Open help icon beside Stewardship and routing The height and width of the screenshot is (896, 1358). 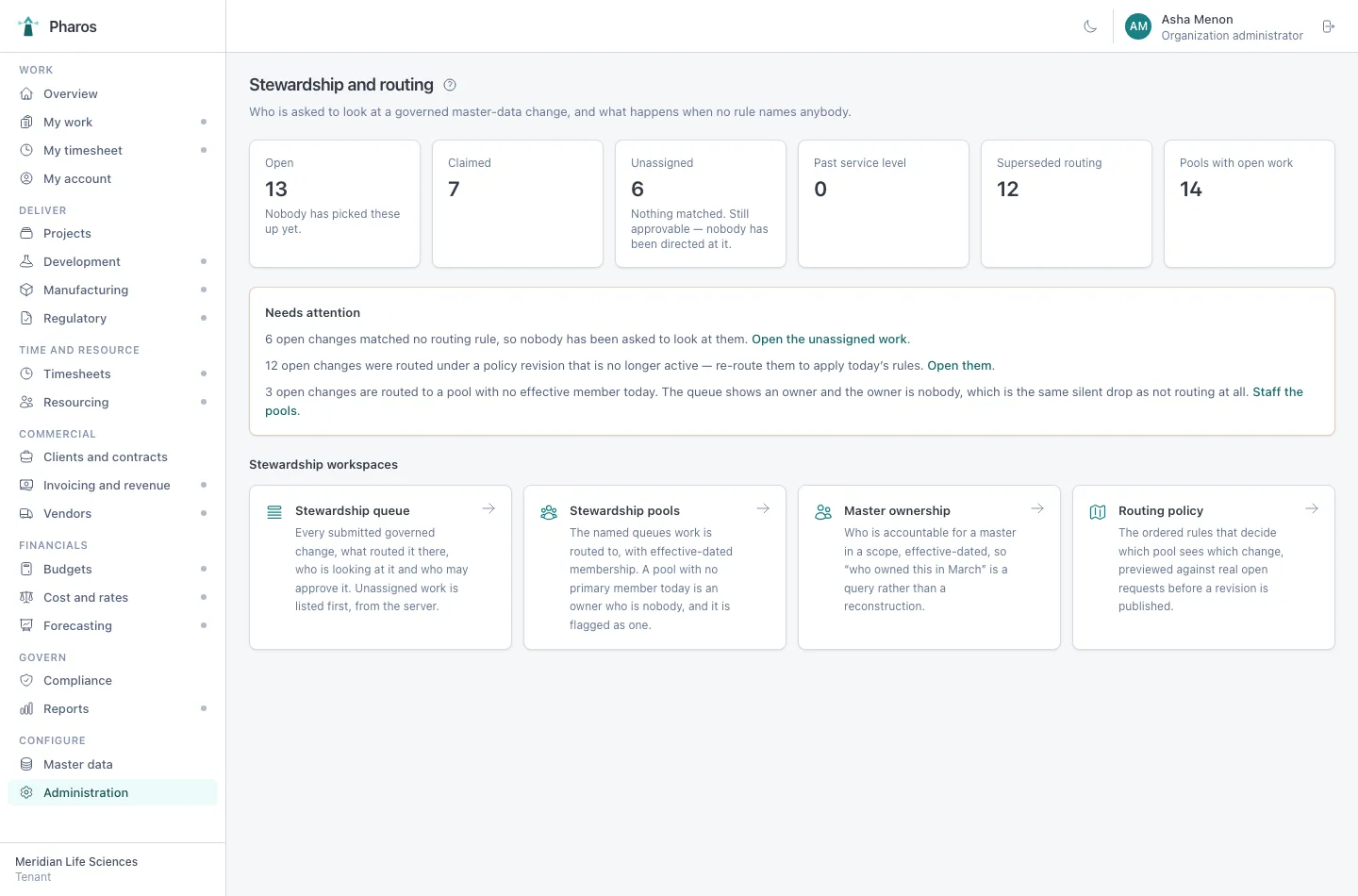(450, 85)
